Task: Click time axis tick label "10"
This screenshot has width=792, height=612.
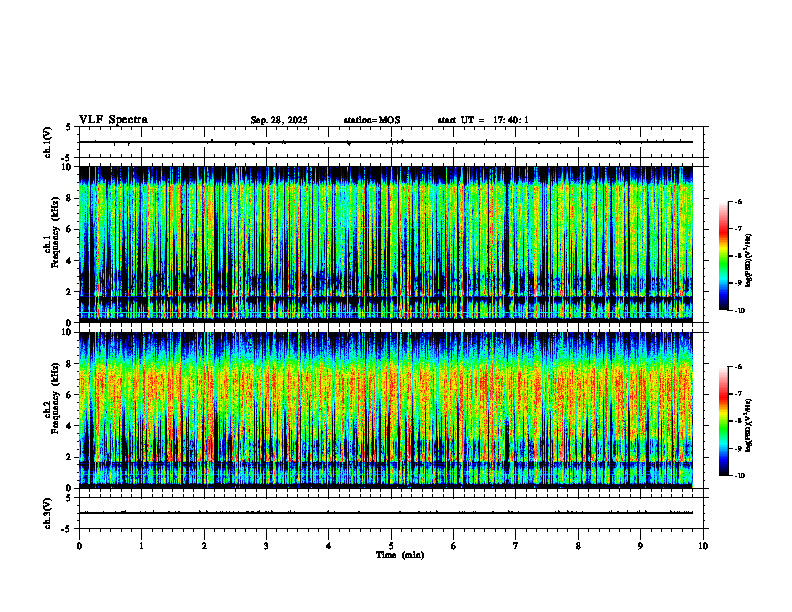Action: tap(703, 546)
